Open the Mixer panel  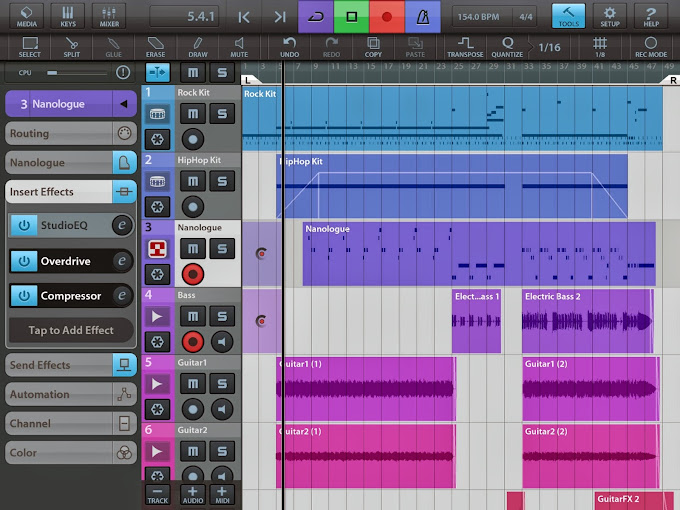(108, 16)
